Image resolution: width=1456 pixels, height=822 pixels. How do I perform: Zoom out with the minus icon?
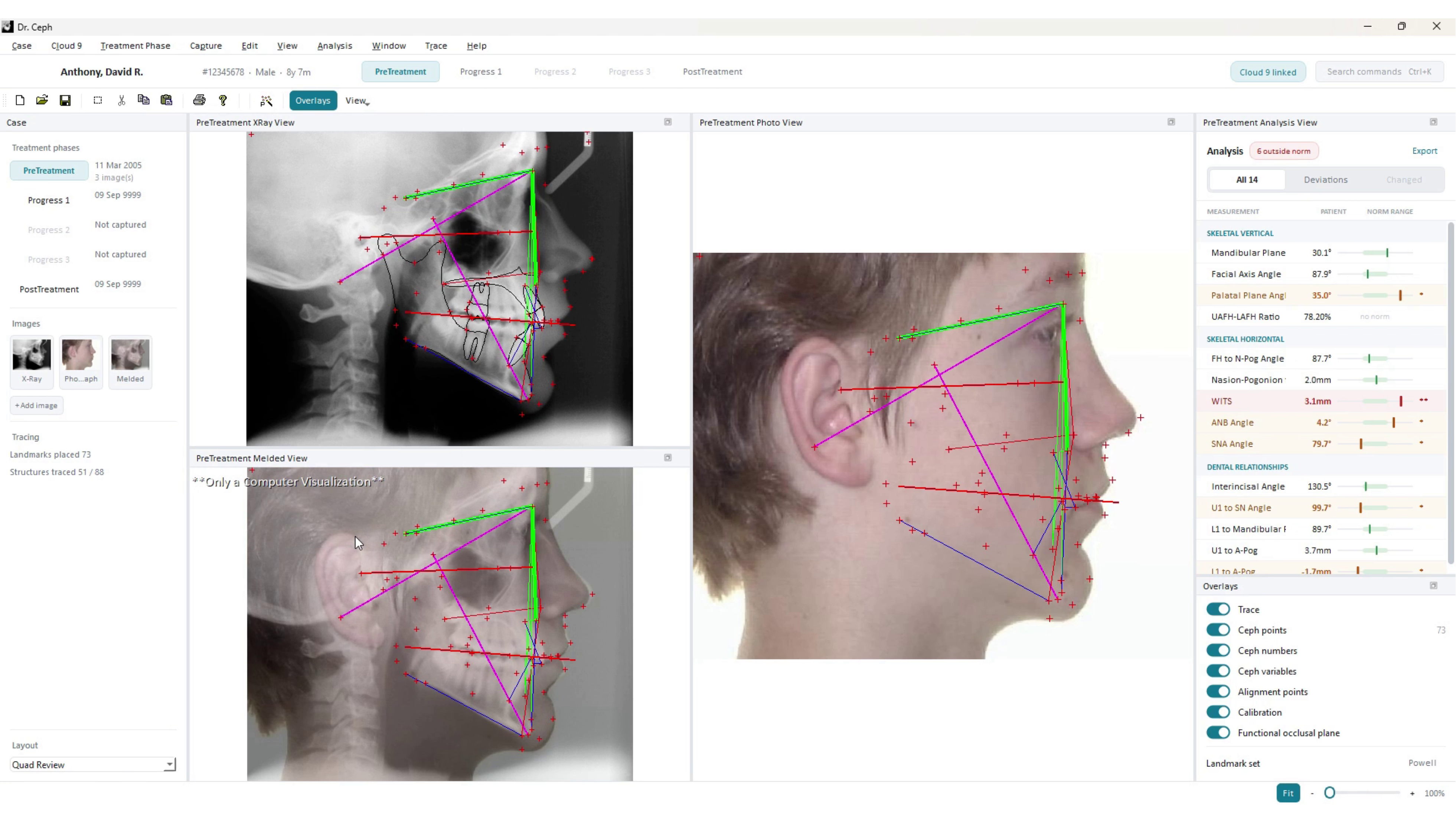coord(1312,793)
